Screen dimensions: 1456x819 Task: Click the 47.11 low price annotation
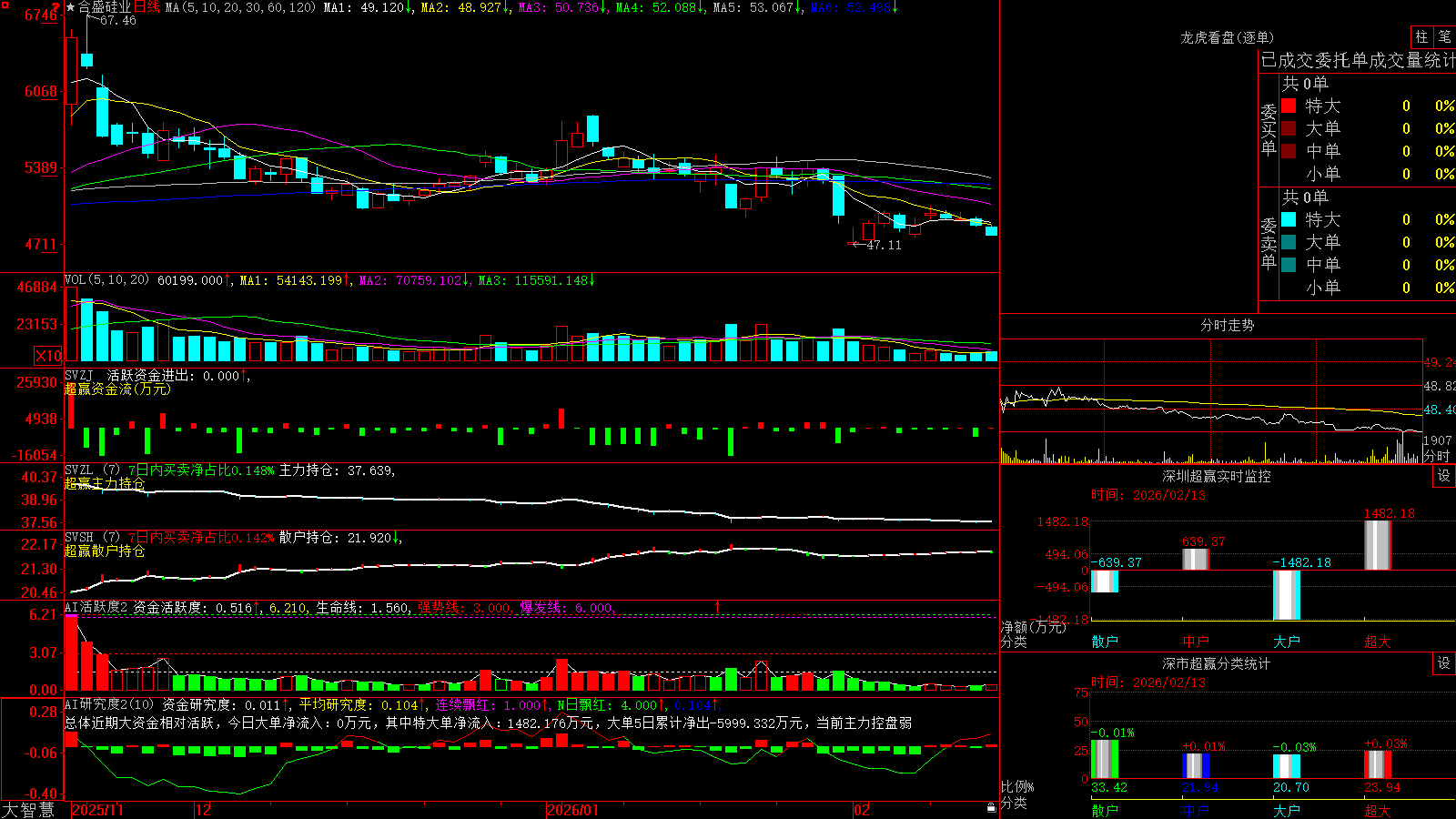[x=884, y=245]
